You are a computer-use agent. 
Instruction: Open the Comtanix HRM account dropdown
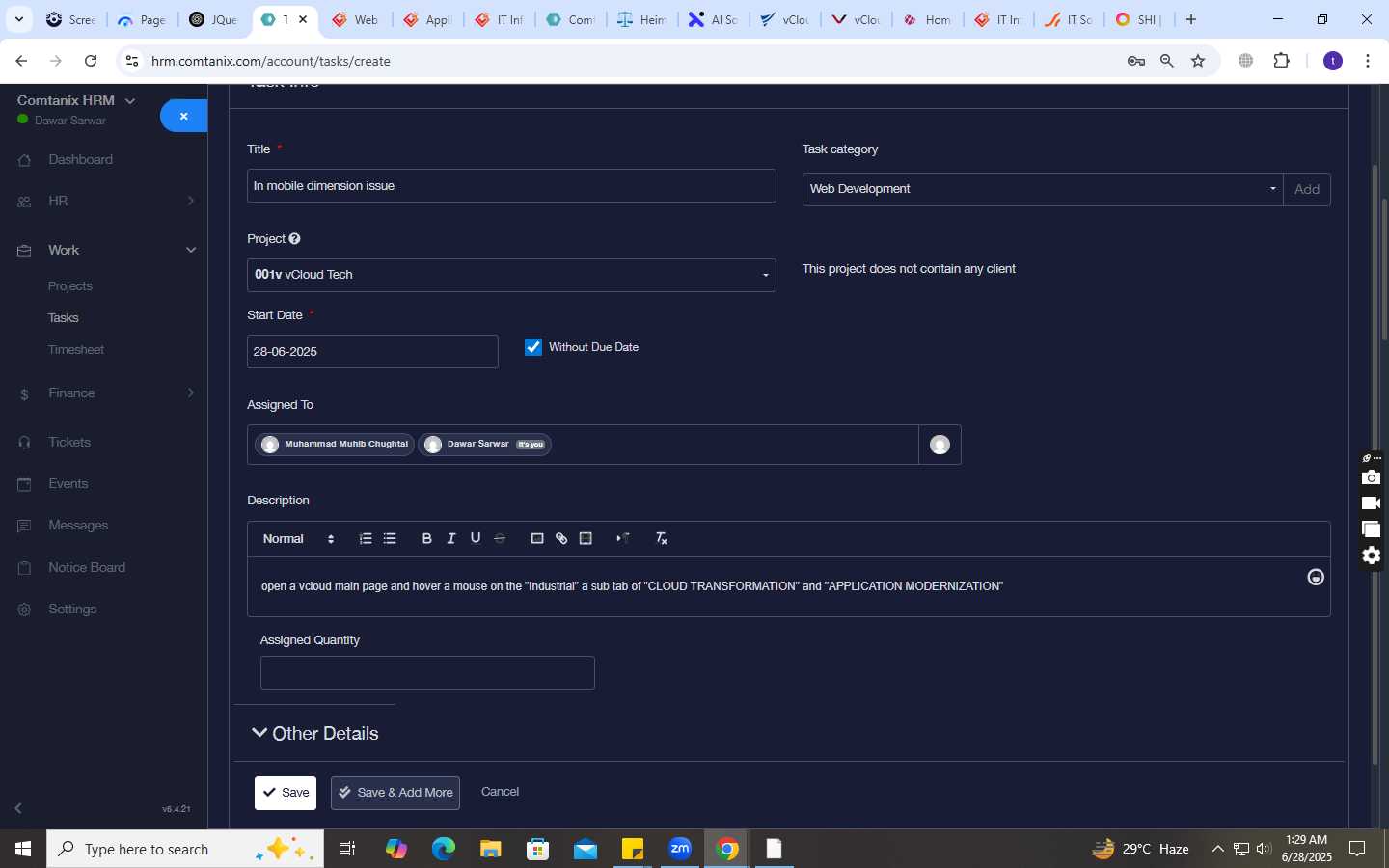point(76,100)
